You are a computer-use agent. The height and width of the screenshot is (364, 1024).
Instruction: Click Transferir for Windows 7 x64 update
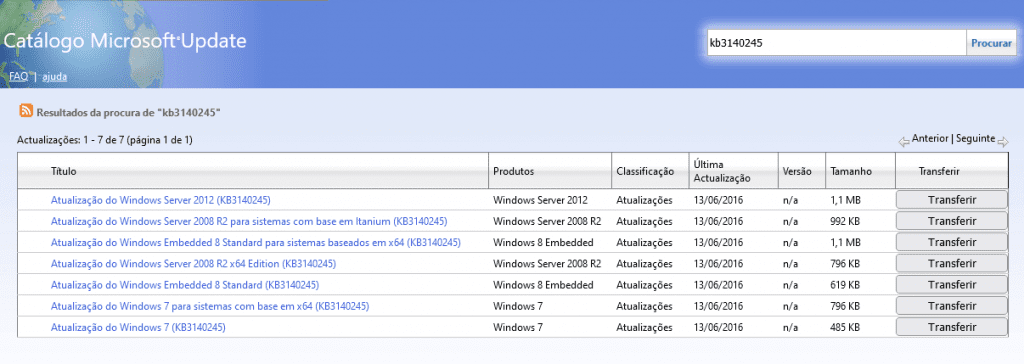952,306
